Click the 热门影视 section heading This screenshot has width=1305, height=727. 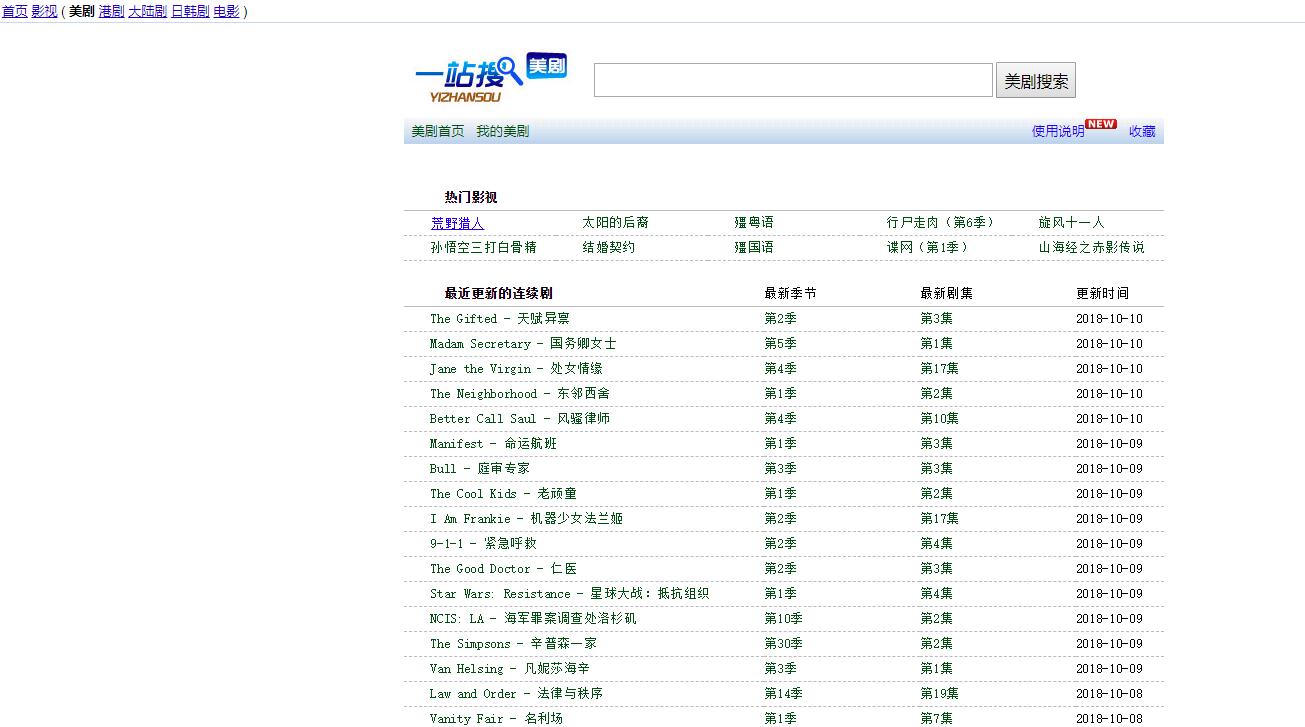click(471, 198)
